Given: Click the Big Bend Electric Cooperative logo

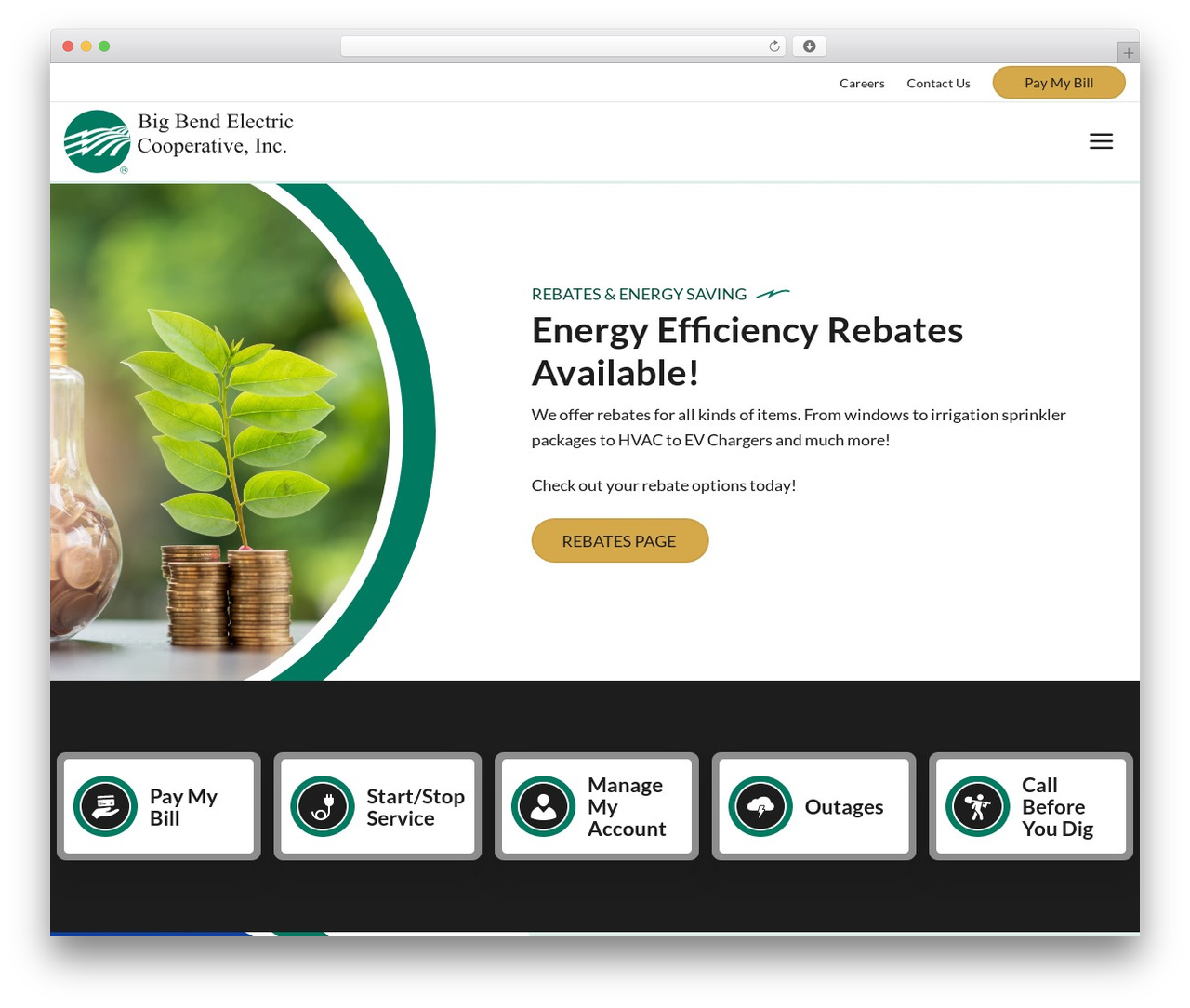Looking at the screenshot, I should click(178, 141).
